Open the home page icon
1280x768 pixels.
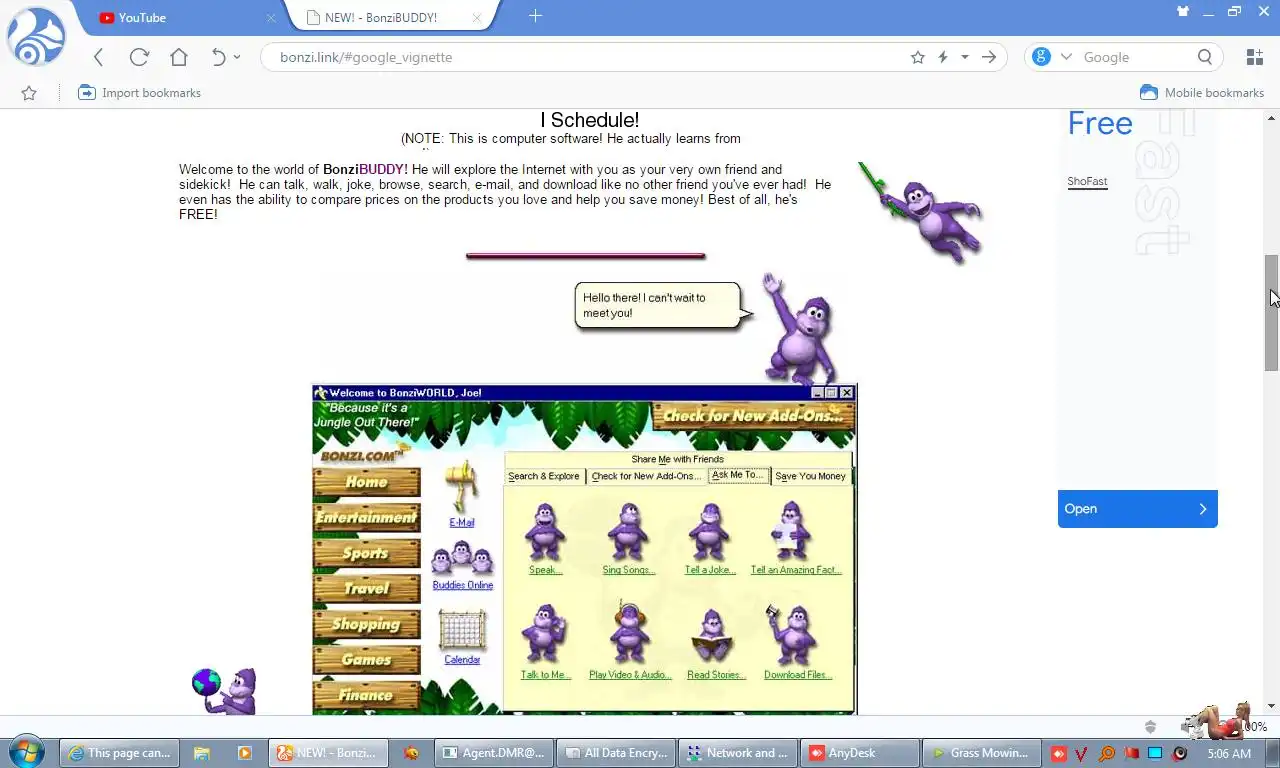click(179, 57)
